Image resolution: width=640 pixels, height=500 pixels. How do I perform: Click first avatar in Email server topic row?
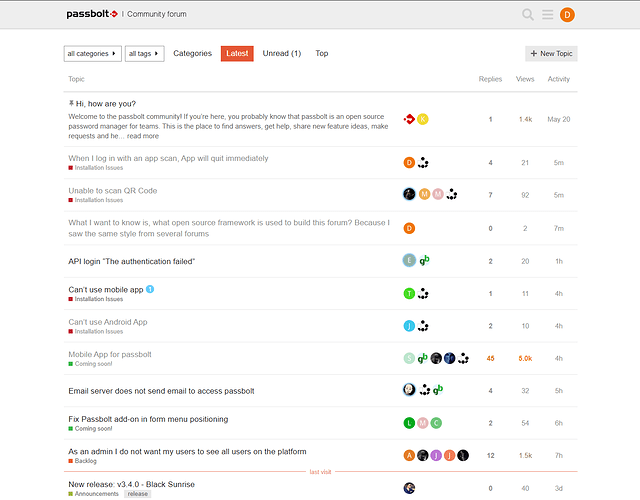click(409, 389)
